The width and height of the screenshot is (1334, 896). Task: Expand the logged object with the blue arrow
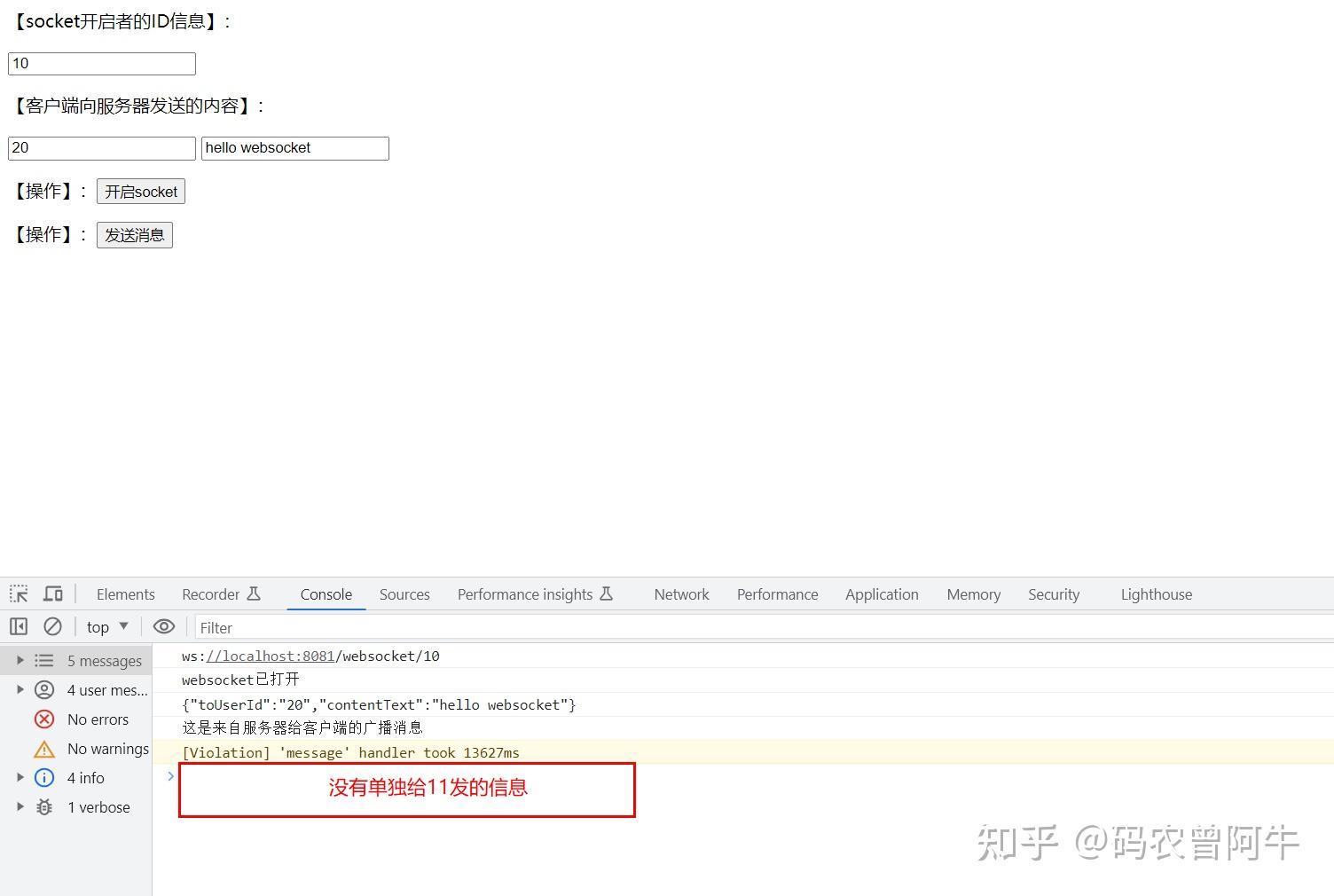(169, 776)
